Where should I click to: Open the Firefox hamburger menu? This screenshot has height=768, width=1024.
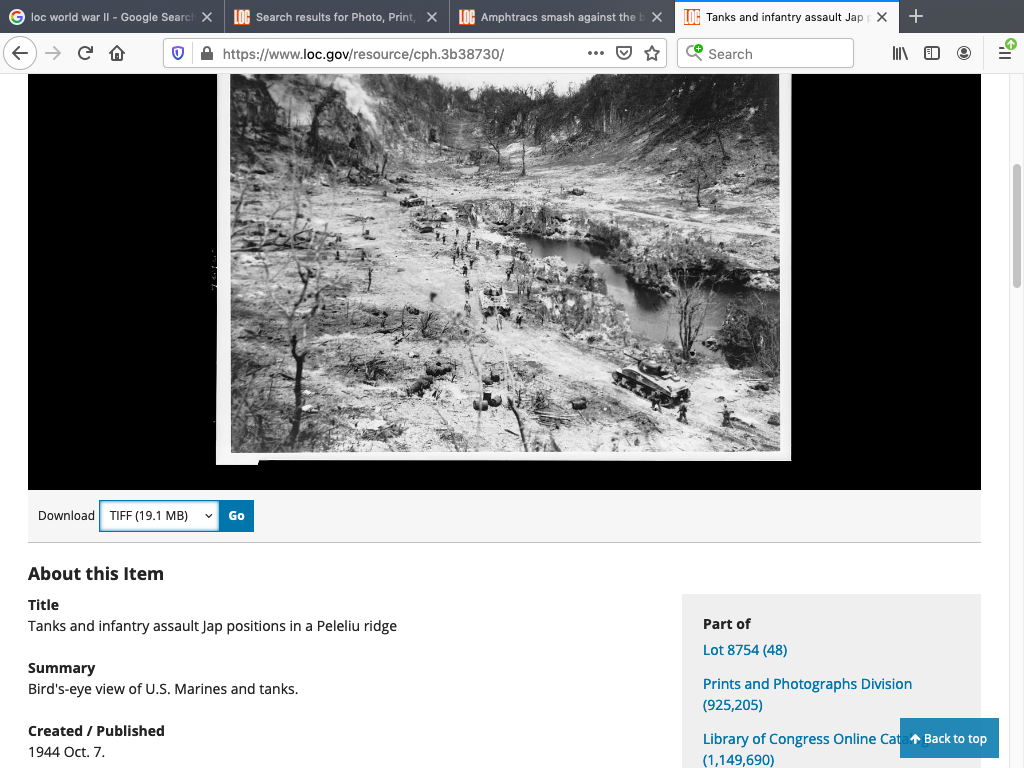(1005, 54)
